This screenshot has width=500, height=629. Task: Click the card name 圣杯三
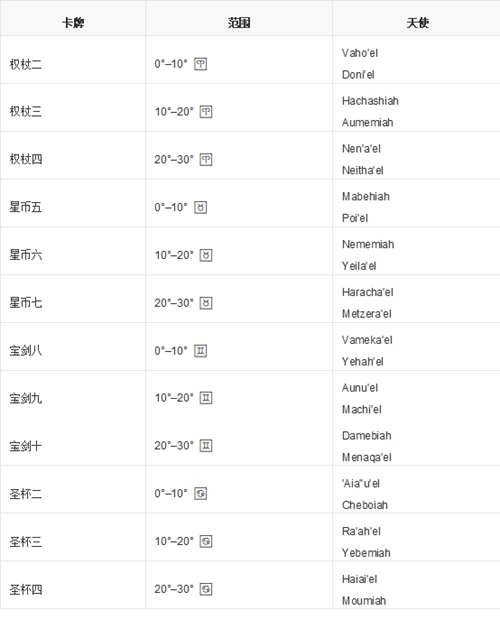pyautogui.click(x=26, y=542)
